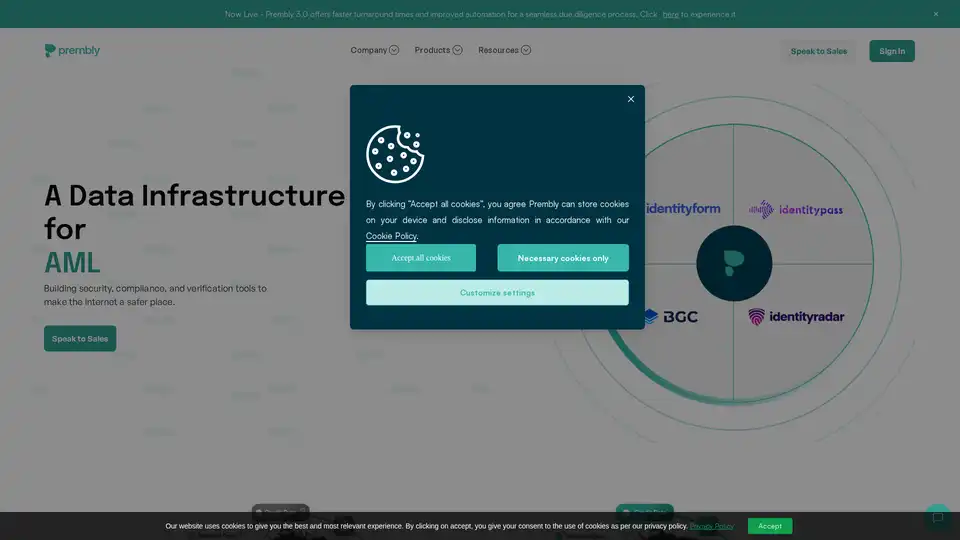Click the identityform product logo
Image resolution: width=960 pixels, height=540 pixels.
(x=683, y=209)
